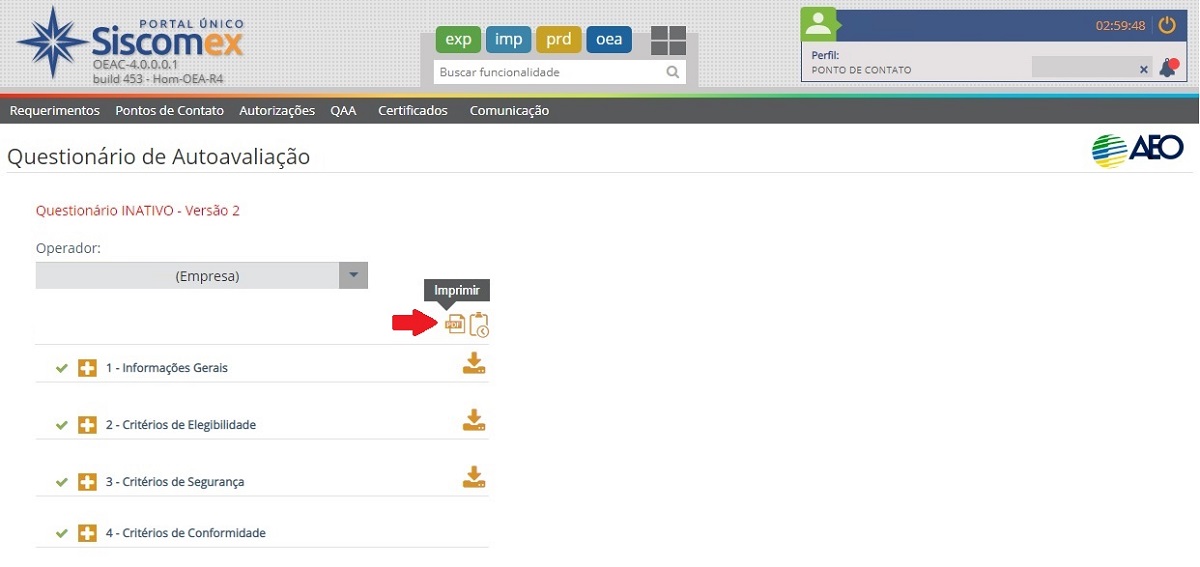1200x567 pixels.
Task: Open the four-squares modules grid icon
Action: pyautogui.click(x=668, y=40)
